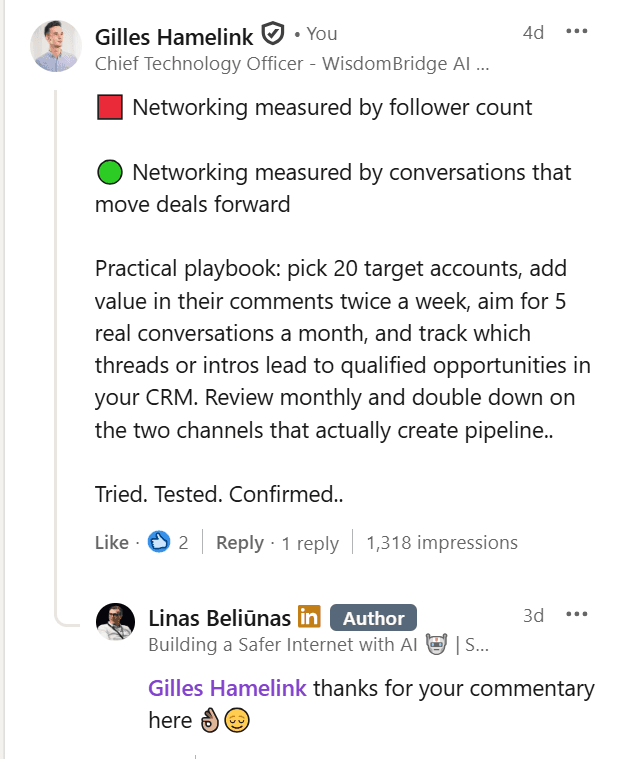The image size is (627, 759).
Task: Reply to Gilles Hamelink's comment
Action: point(240,543)
